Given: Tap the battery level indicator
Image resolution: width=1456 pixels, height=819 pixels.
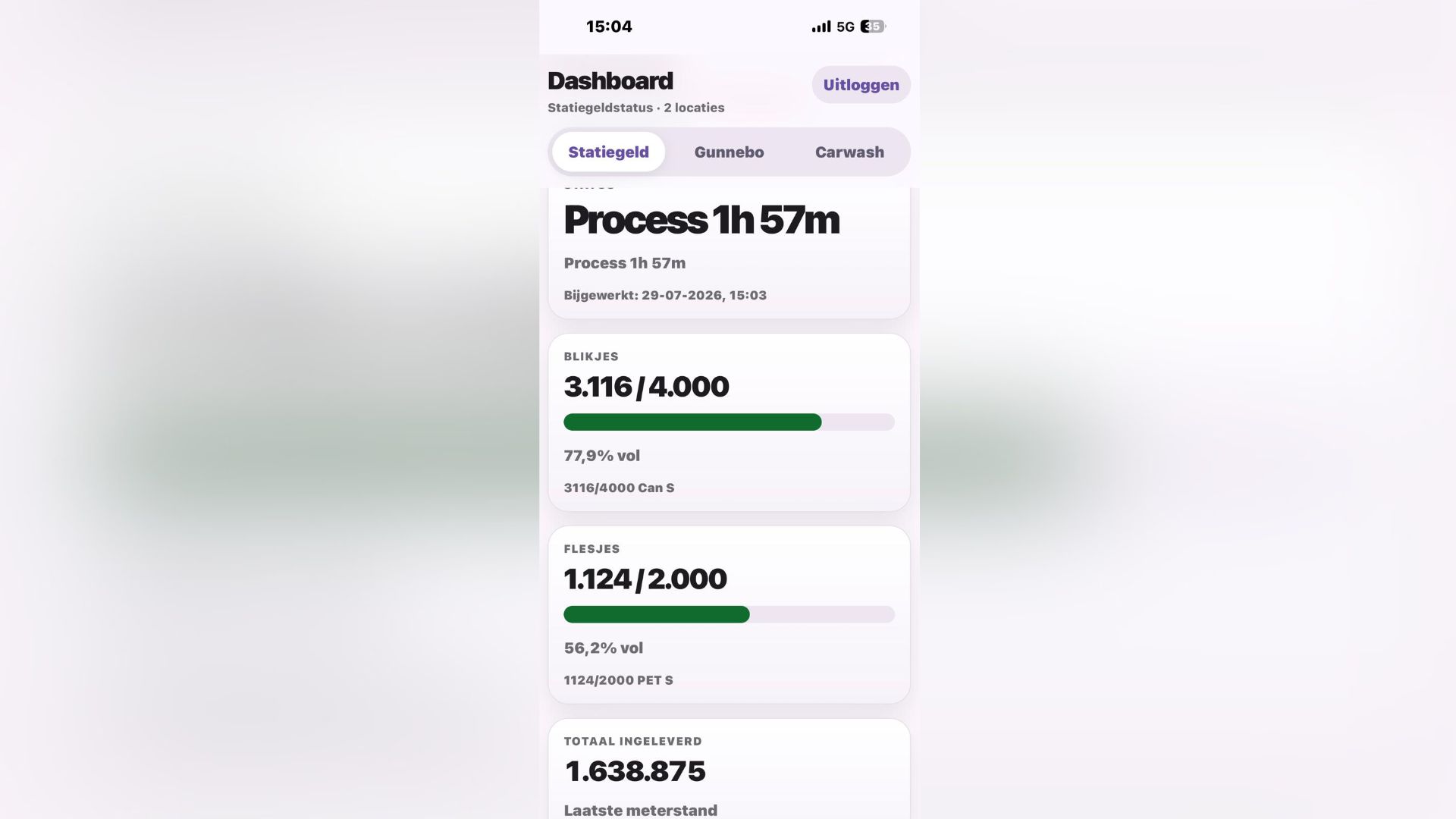Looking at the screenshot, I should click(x=873, y=27).
